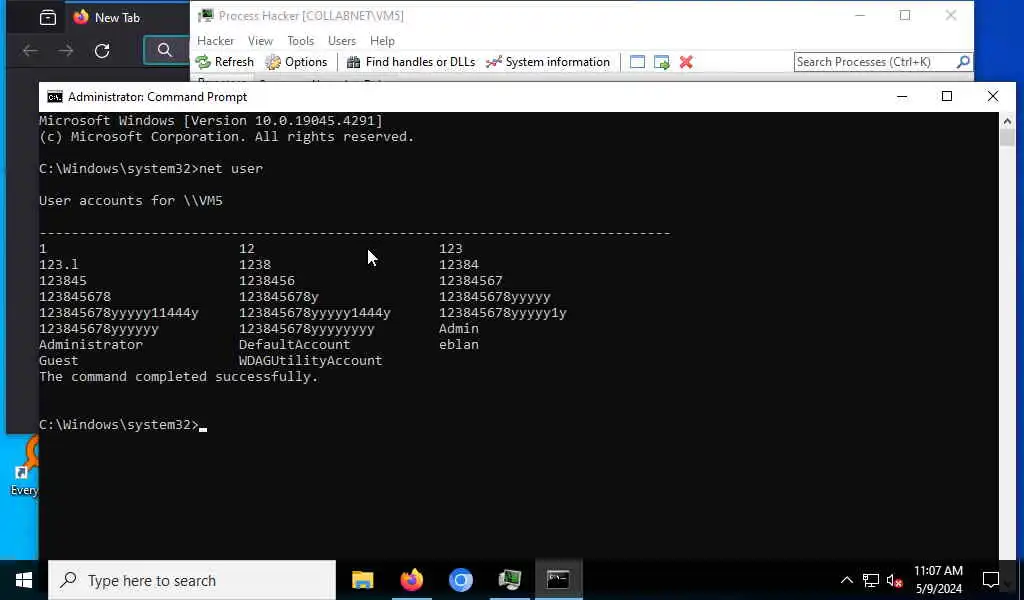
Task: Click the 'net user' command text
Action: coord(231,168)
